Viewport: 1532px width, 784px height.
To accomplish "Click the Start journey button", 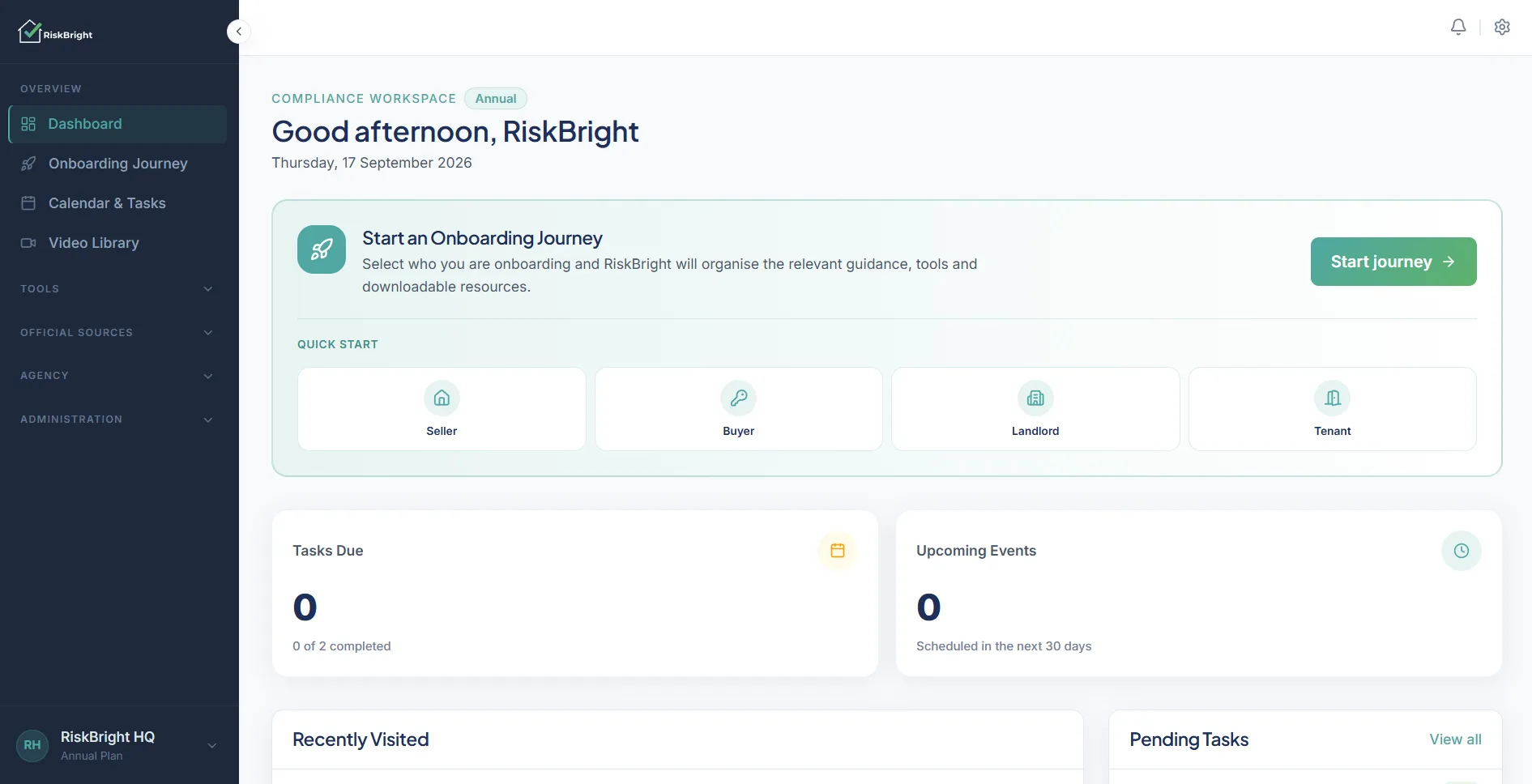I will click(1393, 262).
